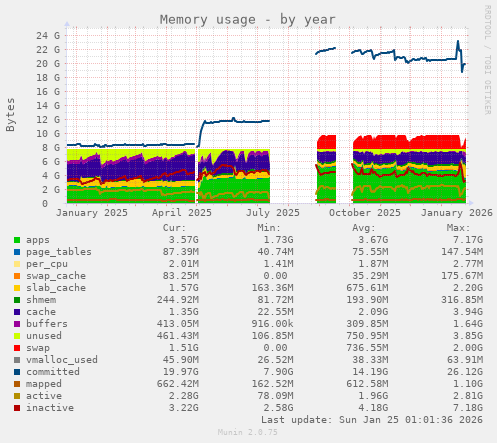Click the 'Bytes' vertical axis label
This screenshot has height=443, width=497.
(x=10, y=115)
